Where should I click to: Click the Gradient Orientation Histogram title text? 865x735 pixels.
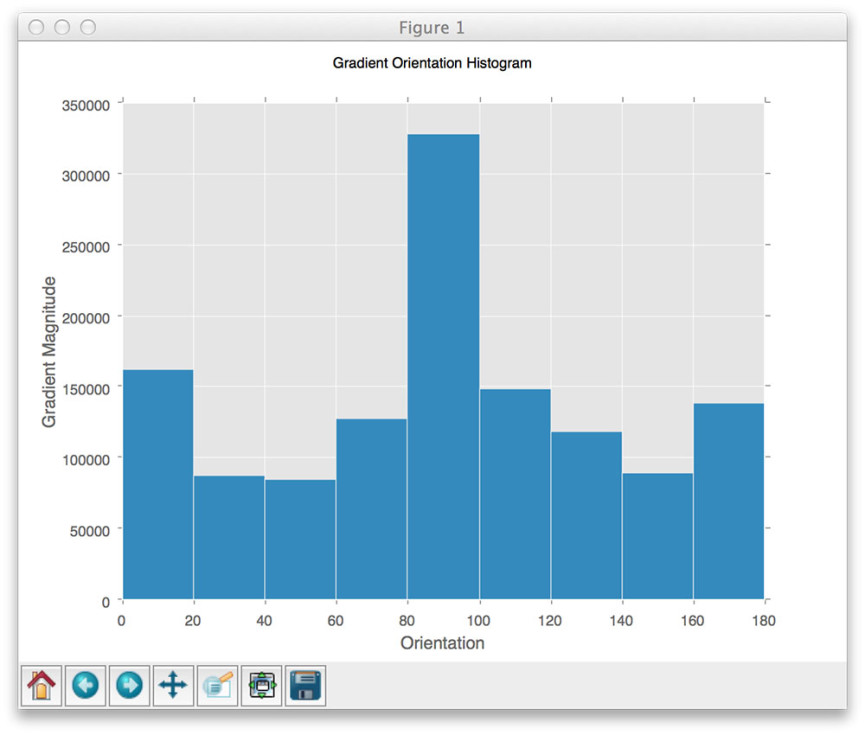[x=432, y=63]
